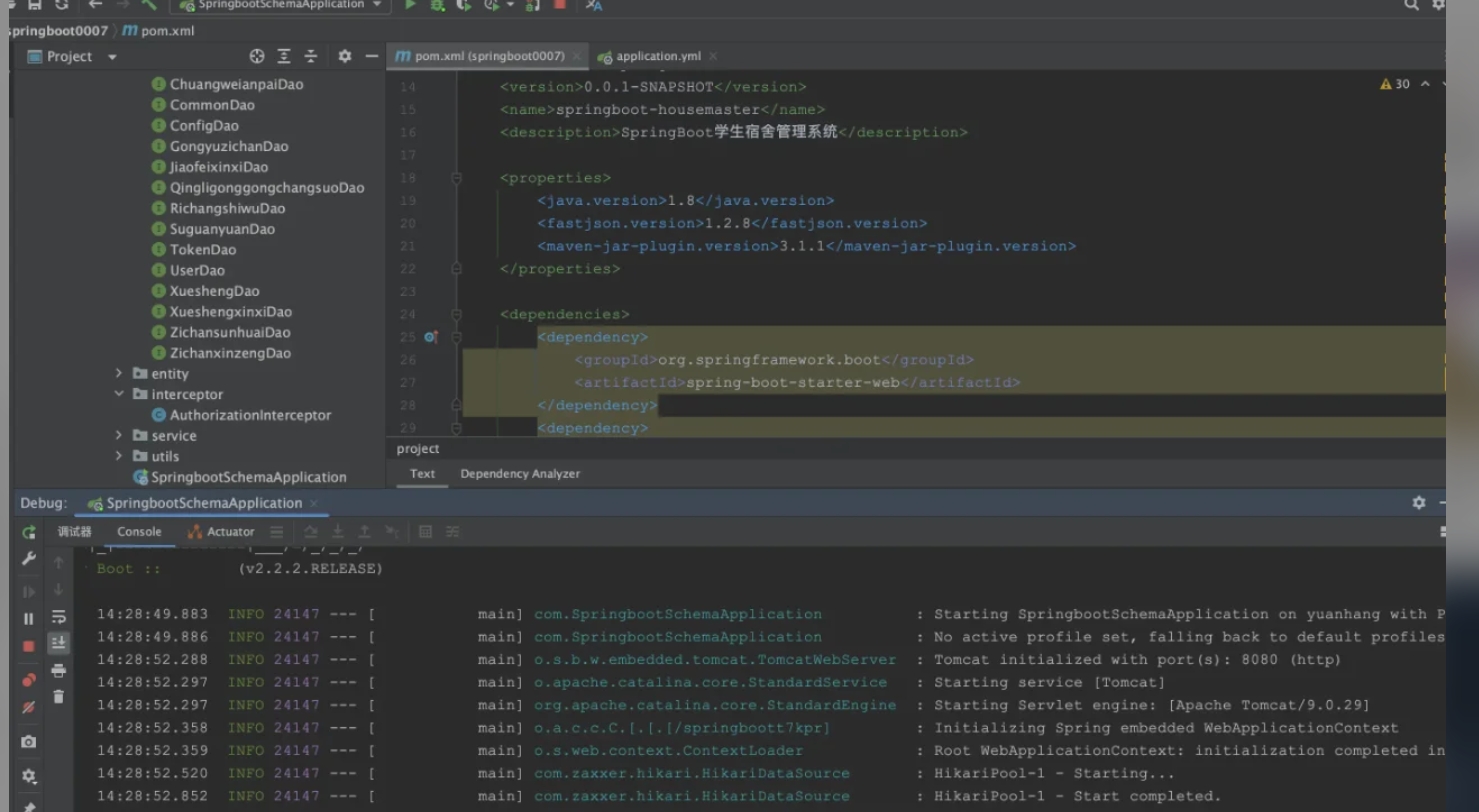Select the Text tab below editor
Image resolution: width=1479 pixels, height=812 pixels.
423,474
